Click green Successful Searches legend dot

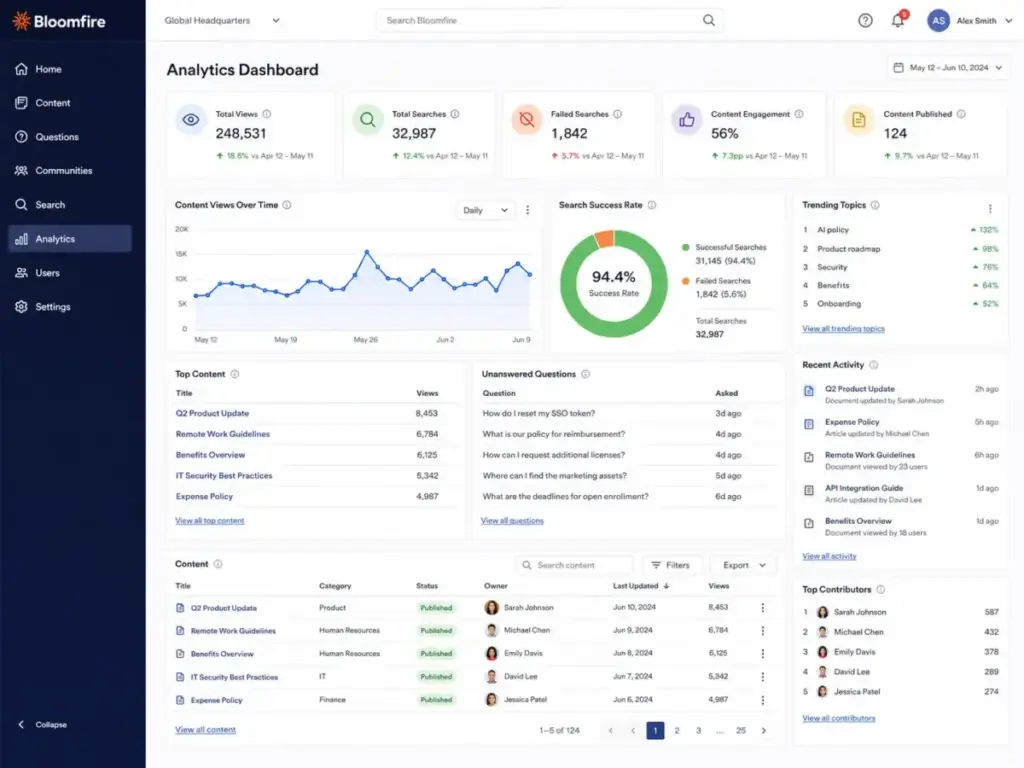(685, 248)
